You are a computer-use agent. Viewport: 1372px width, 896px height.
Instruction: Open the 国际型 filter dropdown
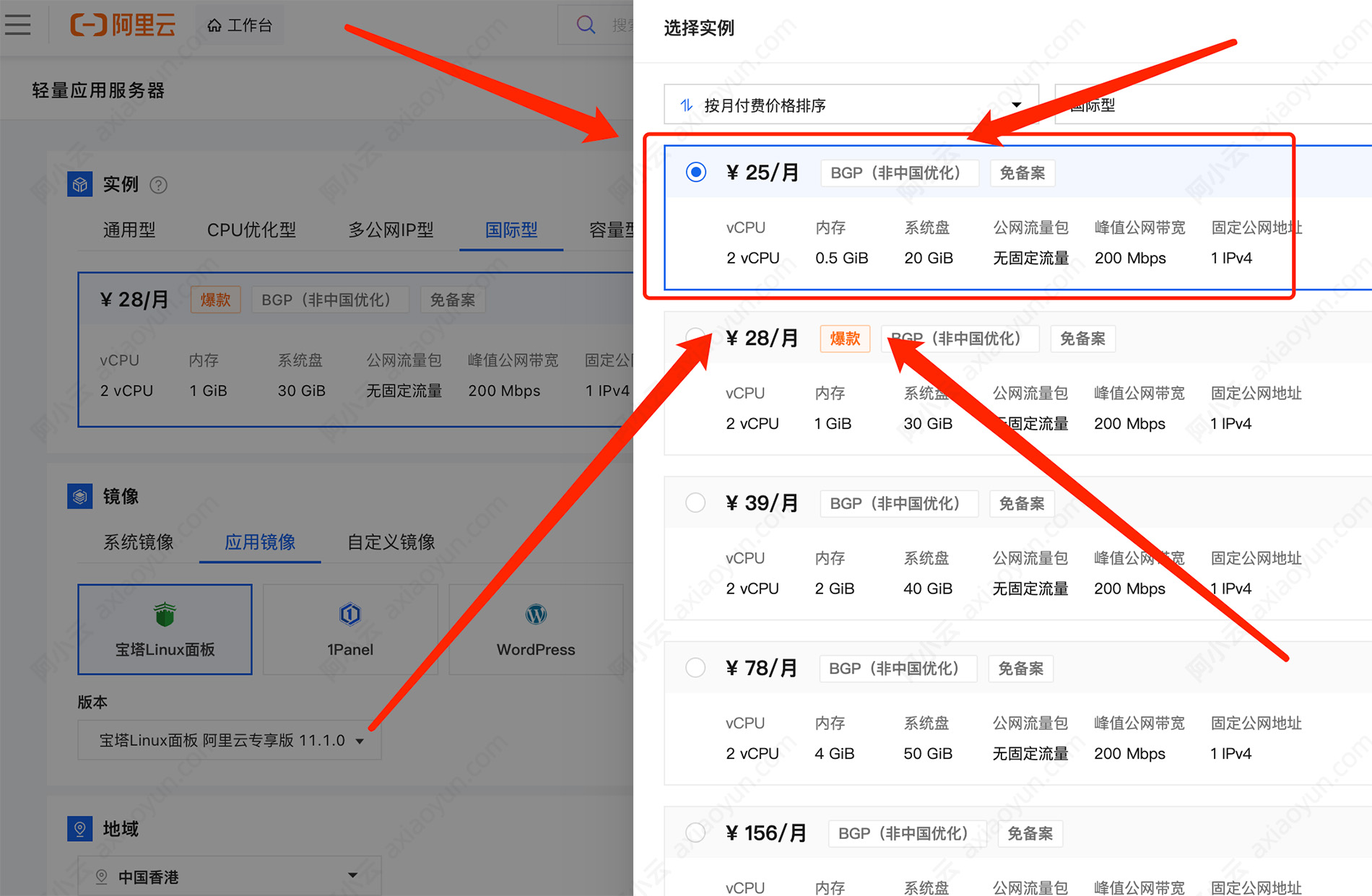(x=1213, y=105)
